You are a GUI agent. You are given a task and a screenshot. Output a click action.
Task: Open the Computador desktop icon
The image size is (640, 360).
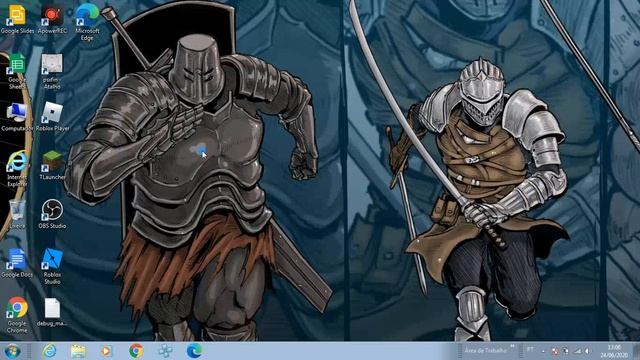(17, 117)
